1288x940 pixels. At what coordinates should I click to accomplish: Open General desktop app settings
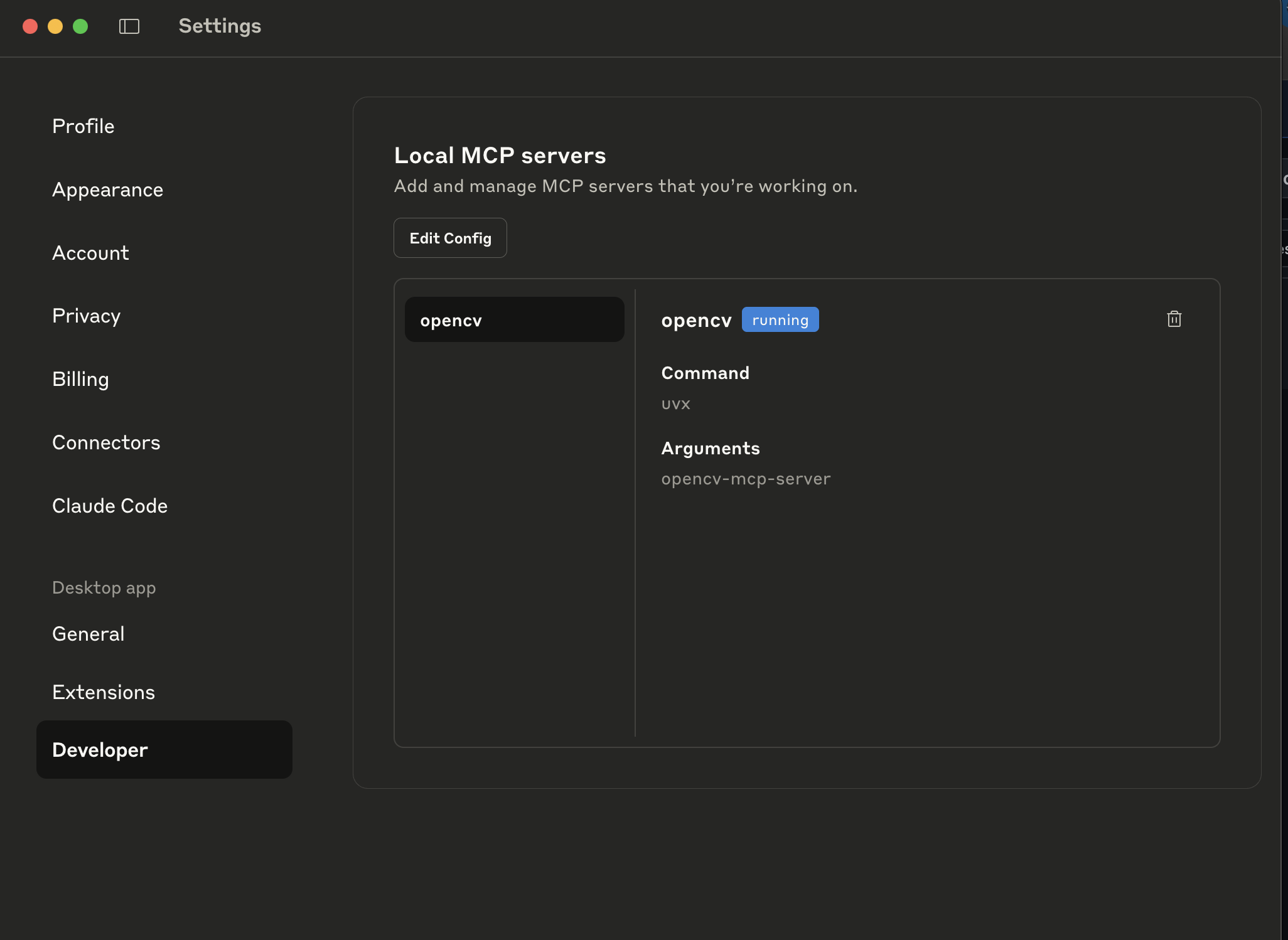click(88, 634)
